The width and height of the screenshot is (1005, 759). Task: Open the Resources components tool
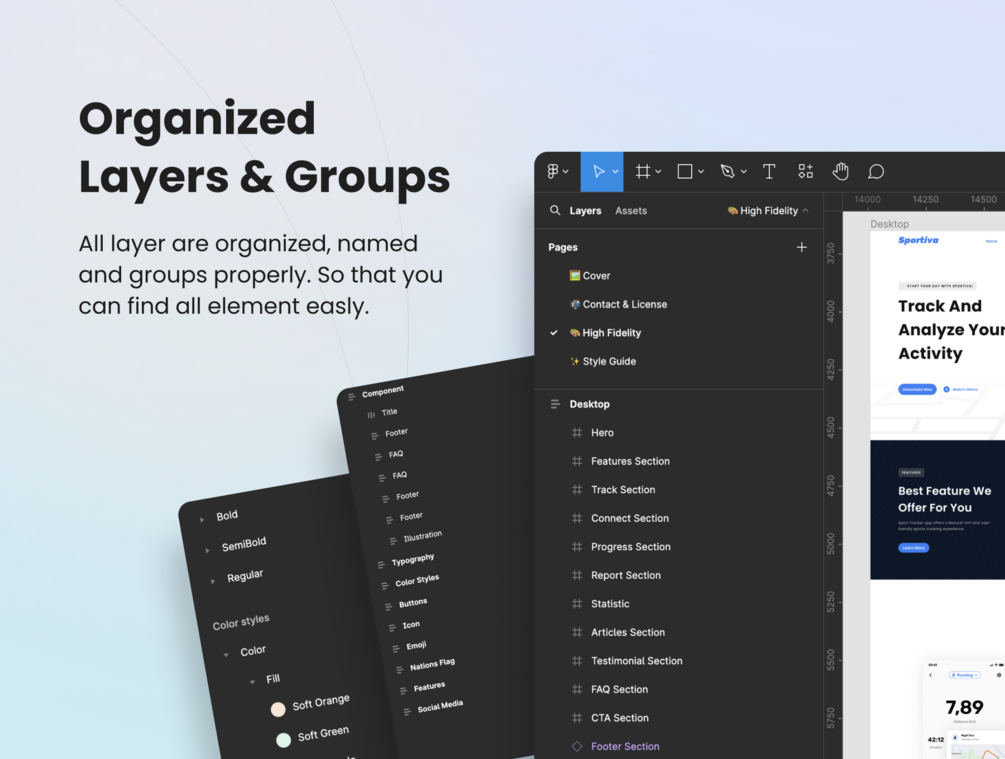point(806,171)
